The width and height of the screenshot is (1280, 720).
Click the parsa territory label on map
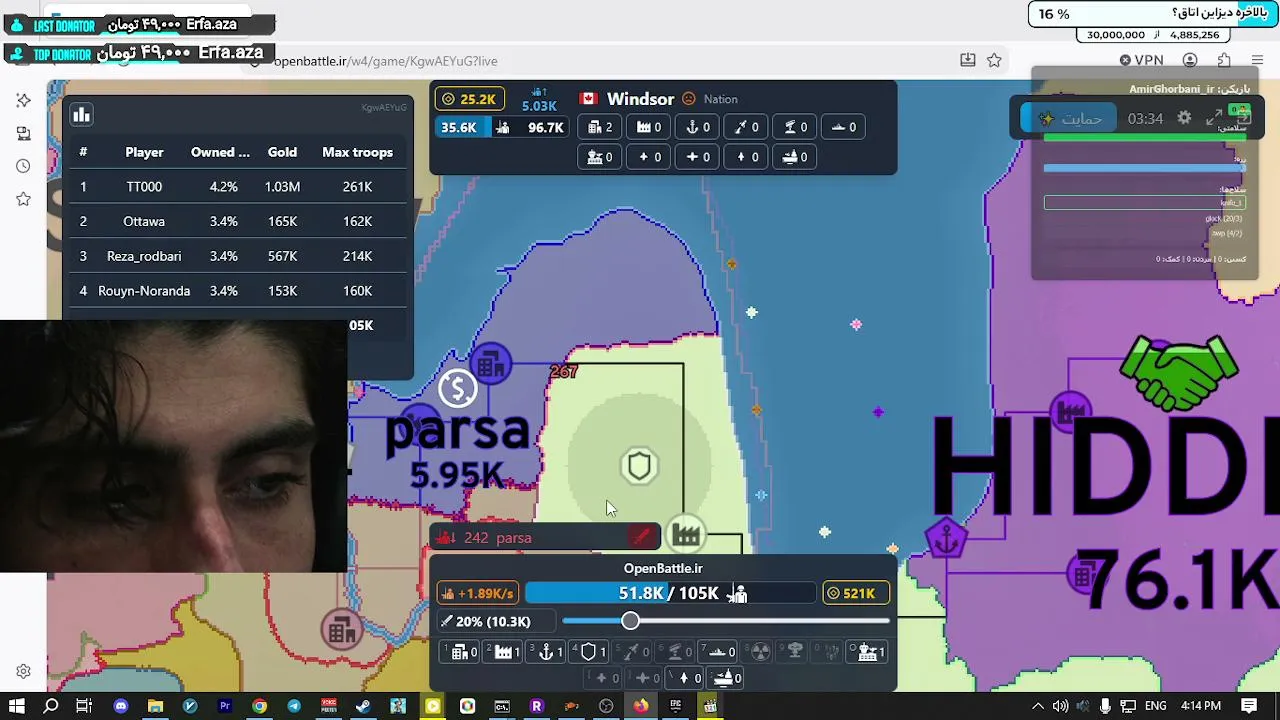coord(457,432)
